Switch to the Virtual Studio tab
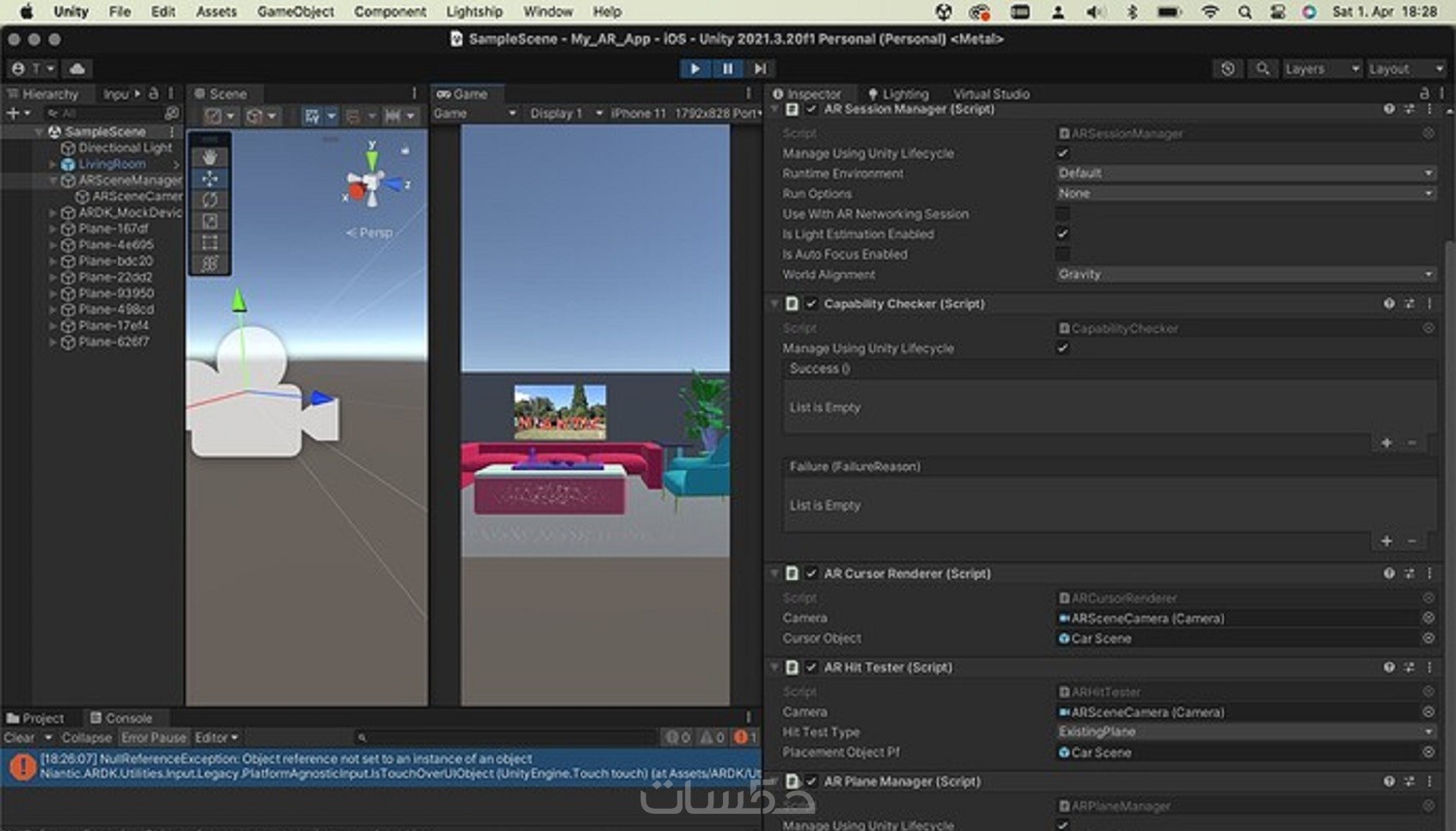 click(991, 94)
